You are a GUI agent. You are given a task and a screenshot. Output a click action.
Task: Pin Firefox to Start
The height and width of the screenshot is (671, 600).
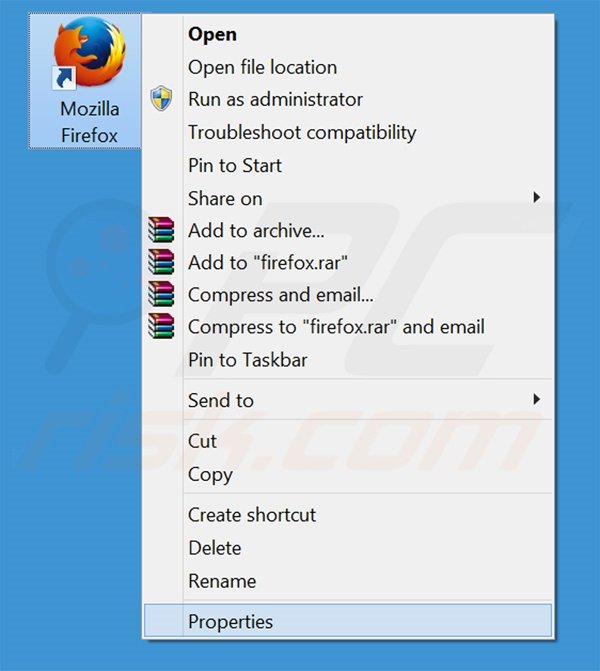[234, 165]
